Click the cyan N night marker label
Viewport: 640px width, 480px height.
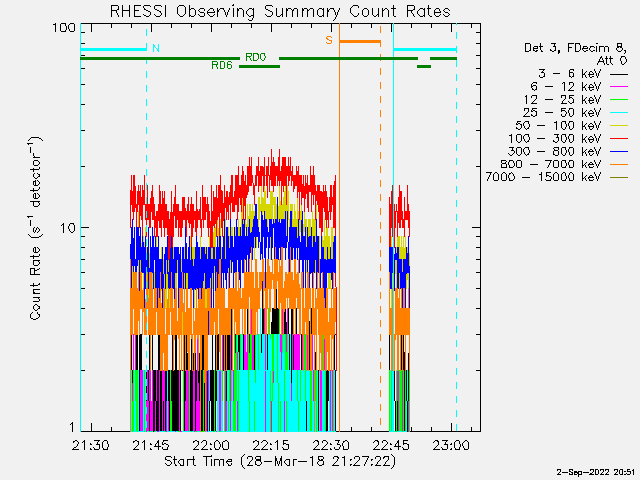tap(156, 48)
